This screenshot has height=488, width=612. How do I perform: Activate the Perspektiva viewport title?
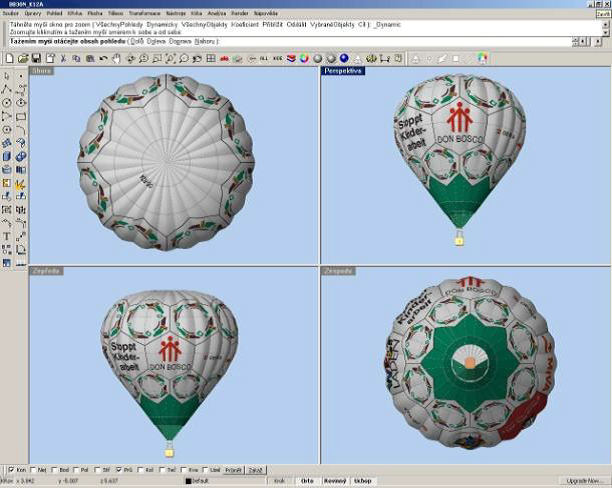click(343, 71)
